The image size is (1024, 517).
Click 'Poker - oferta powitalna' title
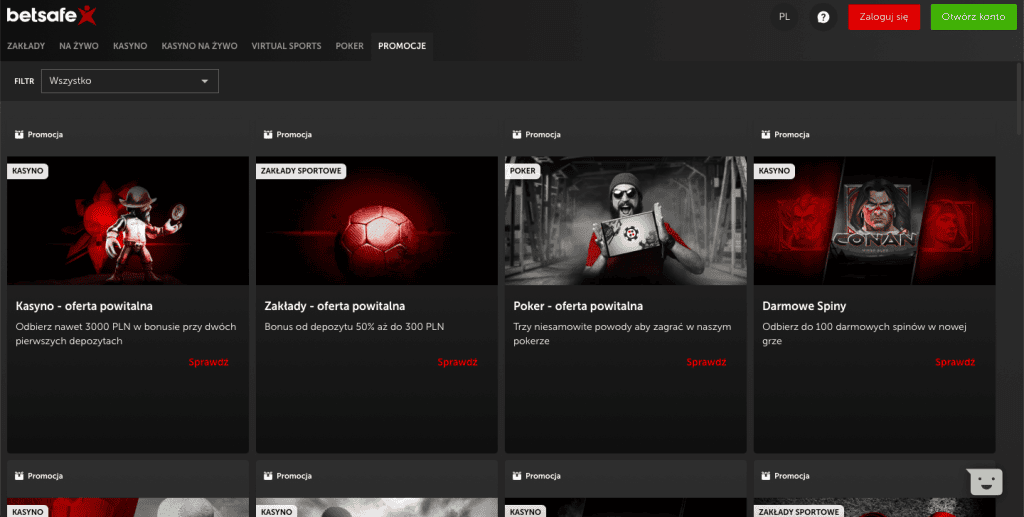pyautogui.click(x=578, y=306)
